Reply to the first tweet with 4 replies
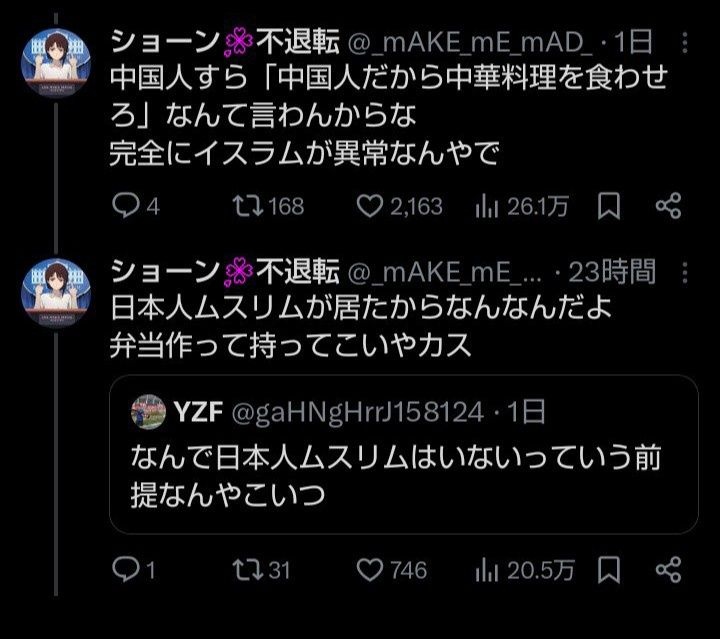Screen dimensions: 720x639 (x=125, y=206)
